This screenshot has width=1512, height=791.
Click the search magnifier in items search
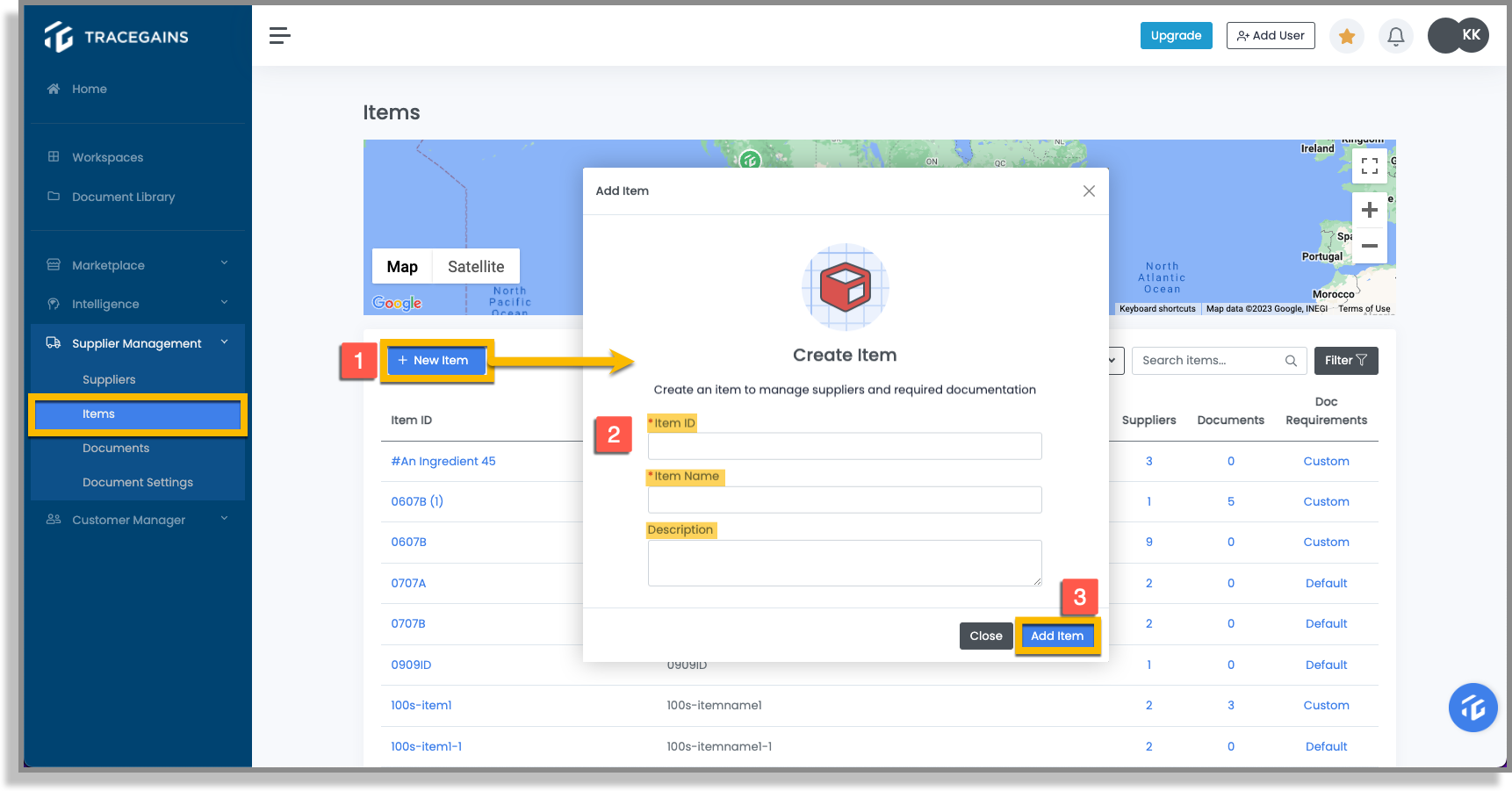click(x=1291, y=360)
